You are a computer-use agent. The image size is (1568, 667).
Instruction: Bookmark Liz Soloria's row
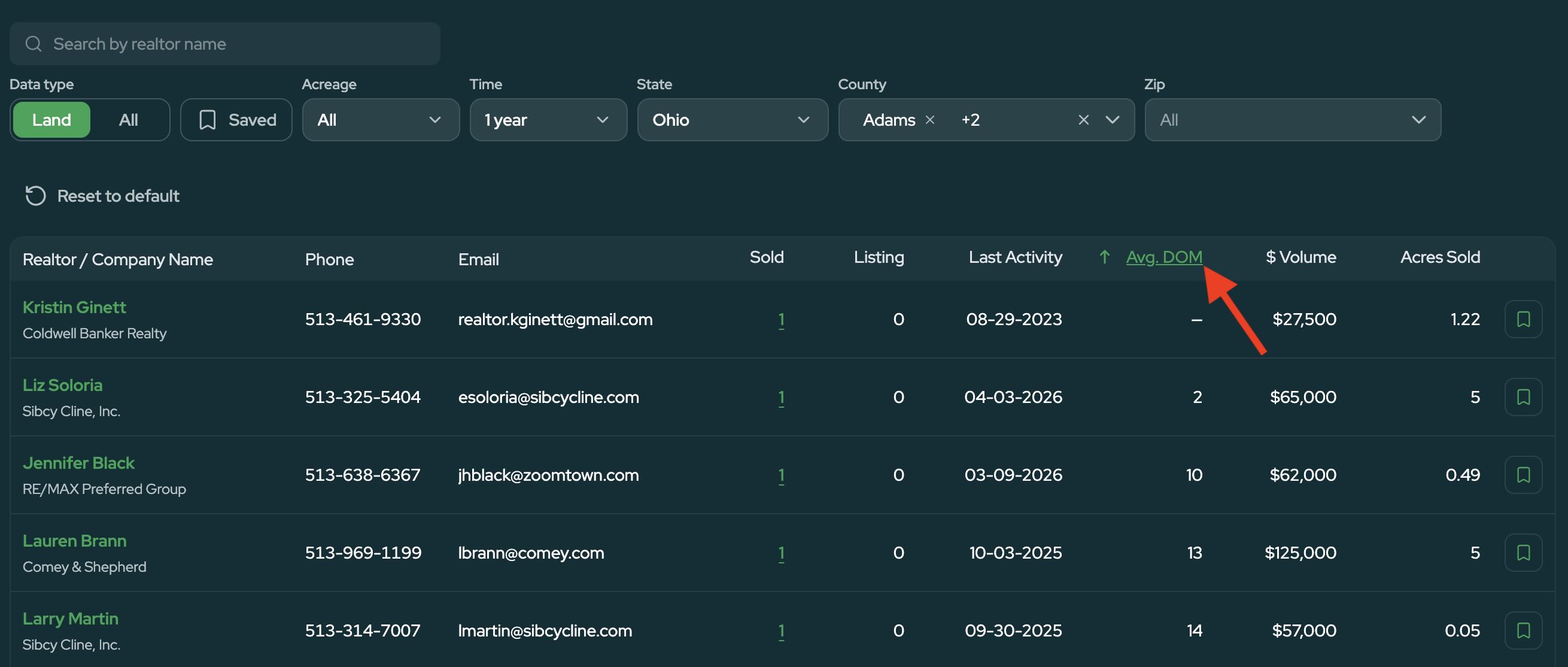(x=1523, y=397)
